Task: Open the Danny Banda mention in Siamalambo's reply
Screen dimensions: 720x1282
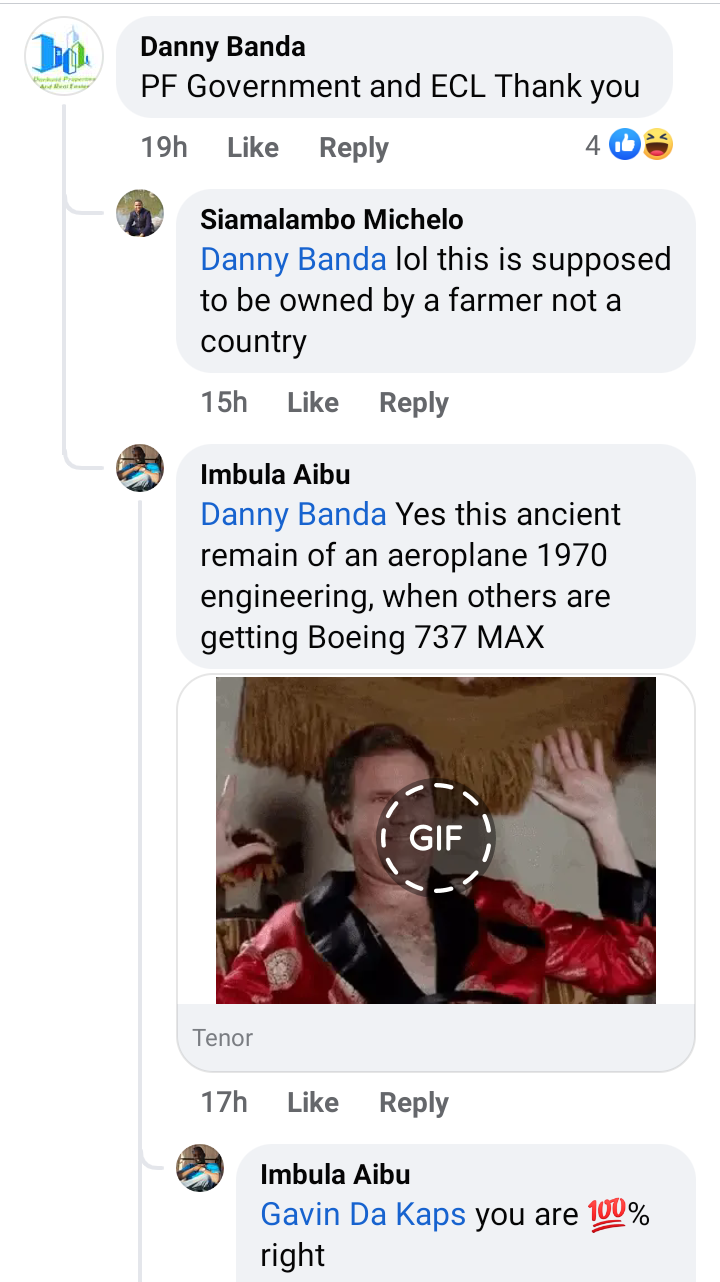Action: [x=293, y=260]
